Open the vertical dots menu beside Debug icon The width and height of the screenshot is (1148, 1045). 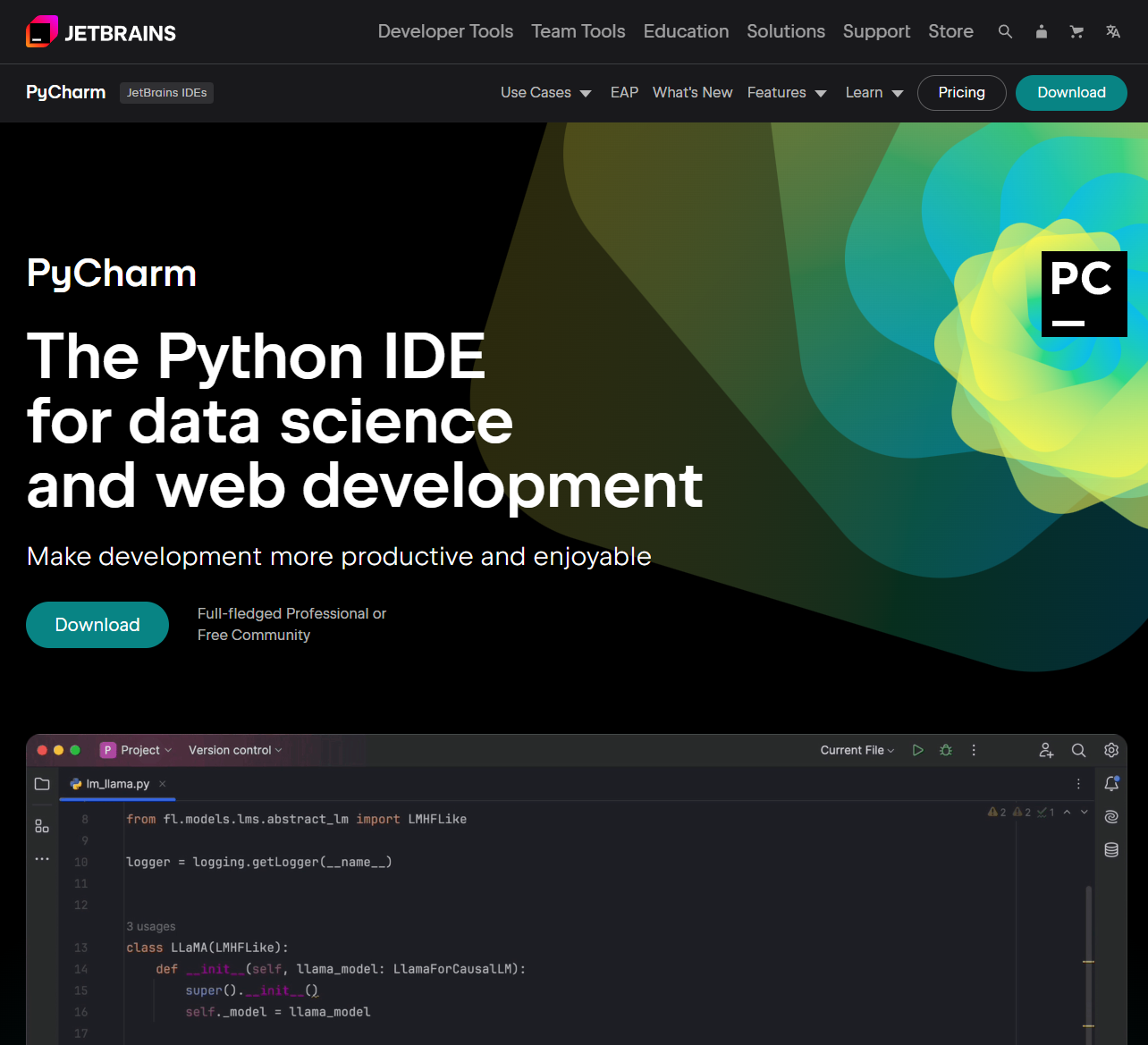pyautogui.click(x=974, y=750)
